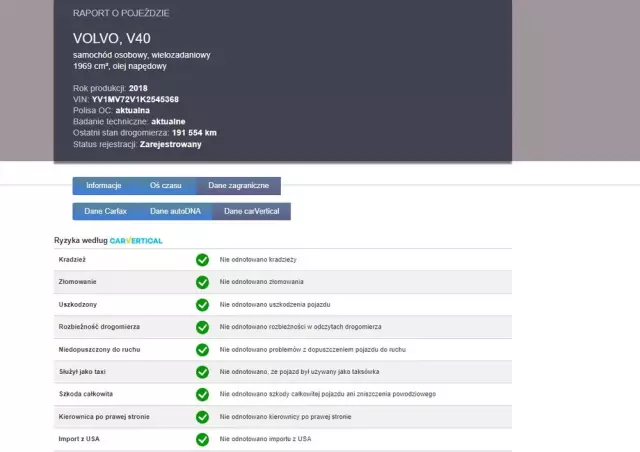Select the Dane zagraniczne tab

(238, 186)
